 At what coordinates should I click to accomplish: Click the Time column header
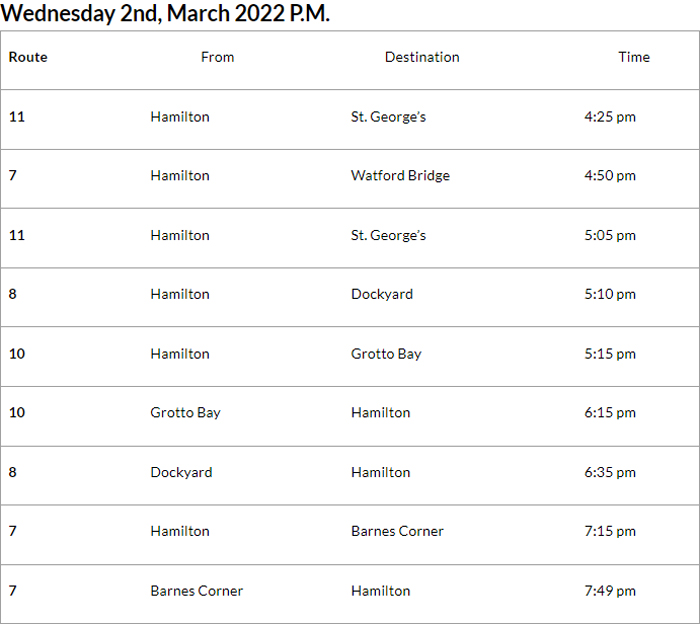634,57
